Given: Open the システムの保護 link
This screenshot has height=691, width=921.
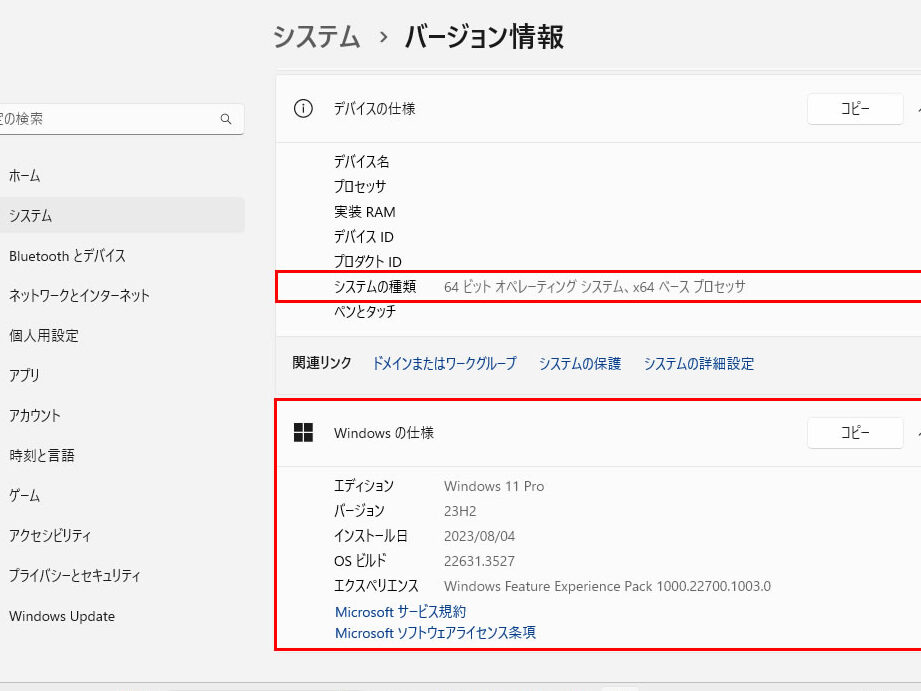Looking at the screenshot, I should [580, 364].
